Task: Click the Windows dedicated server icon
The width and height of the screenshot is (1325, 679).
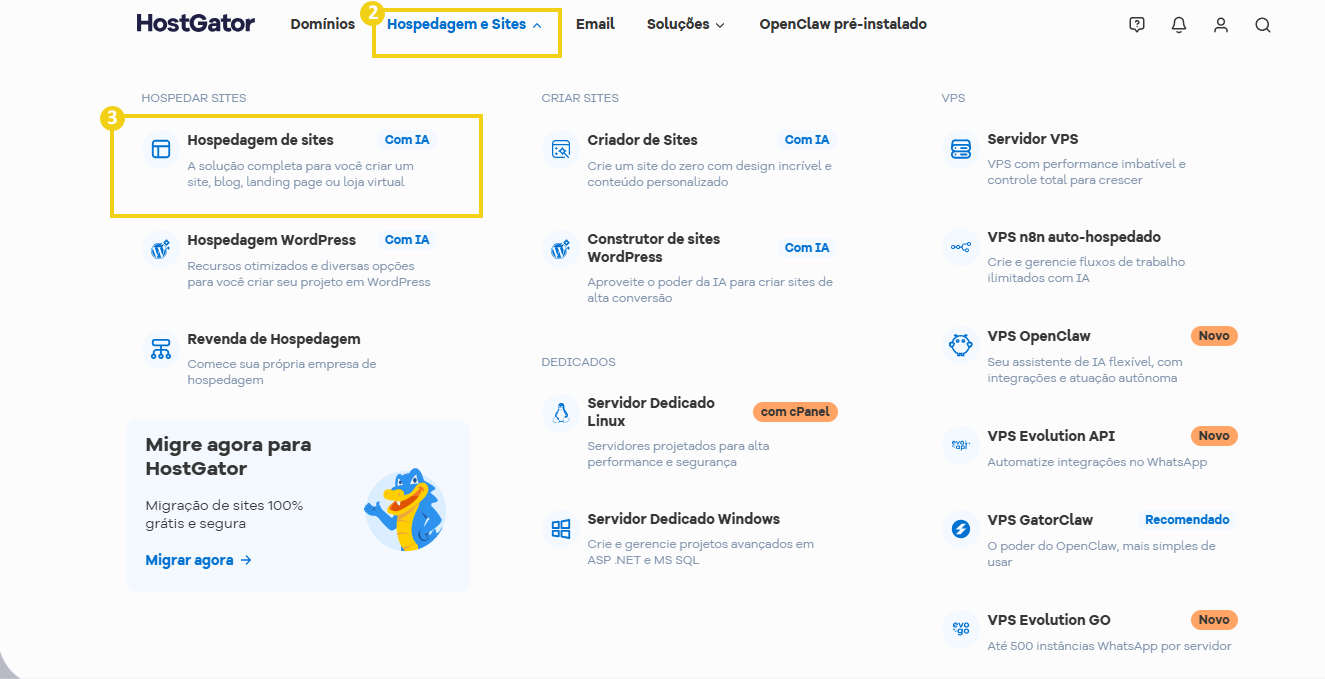Action: coord(561,528)
